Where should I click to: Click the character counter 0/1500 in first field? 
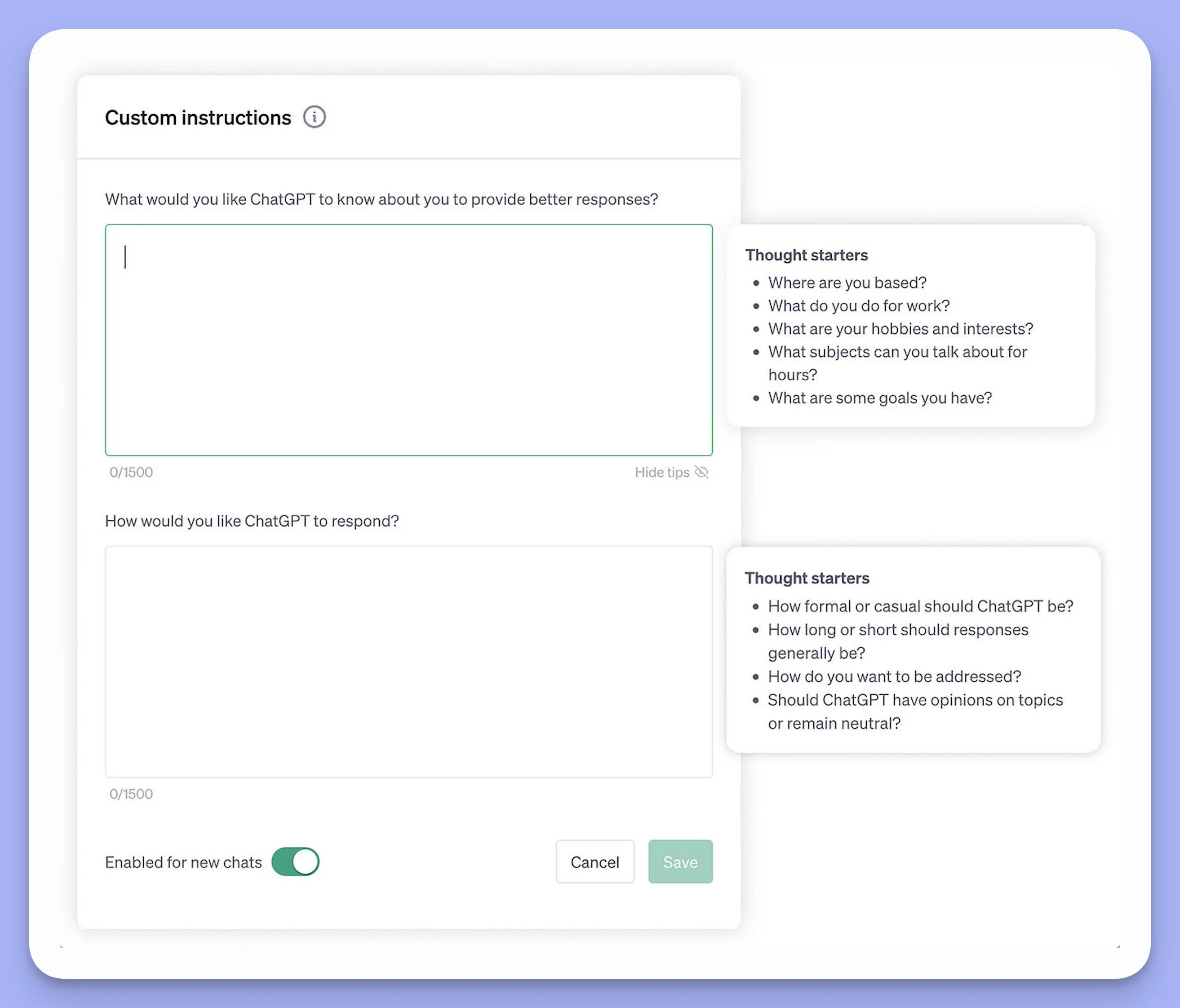(x=131, y=471)
